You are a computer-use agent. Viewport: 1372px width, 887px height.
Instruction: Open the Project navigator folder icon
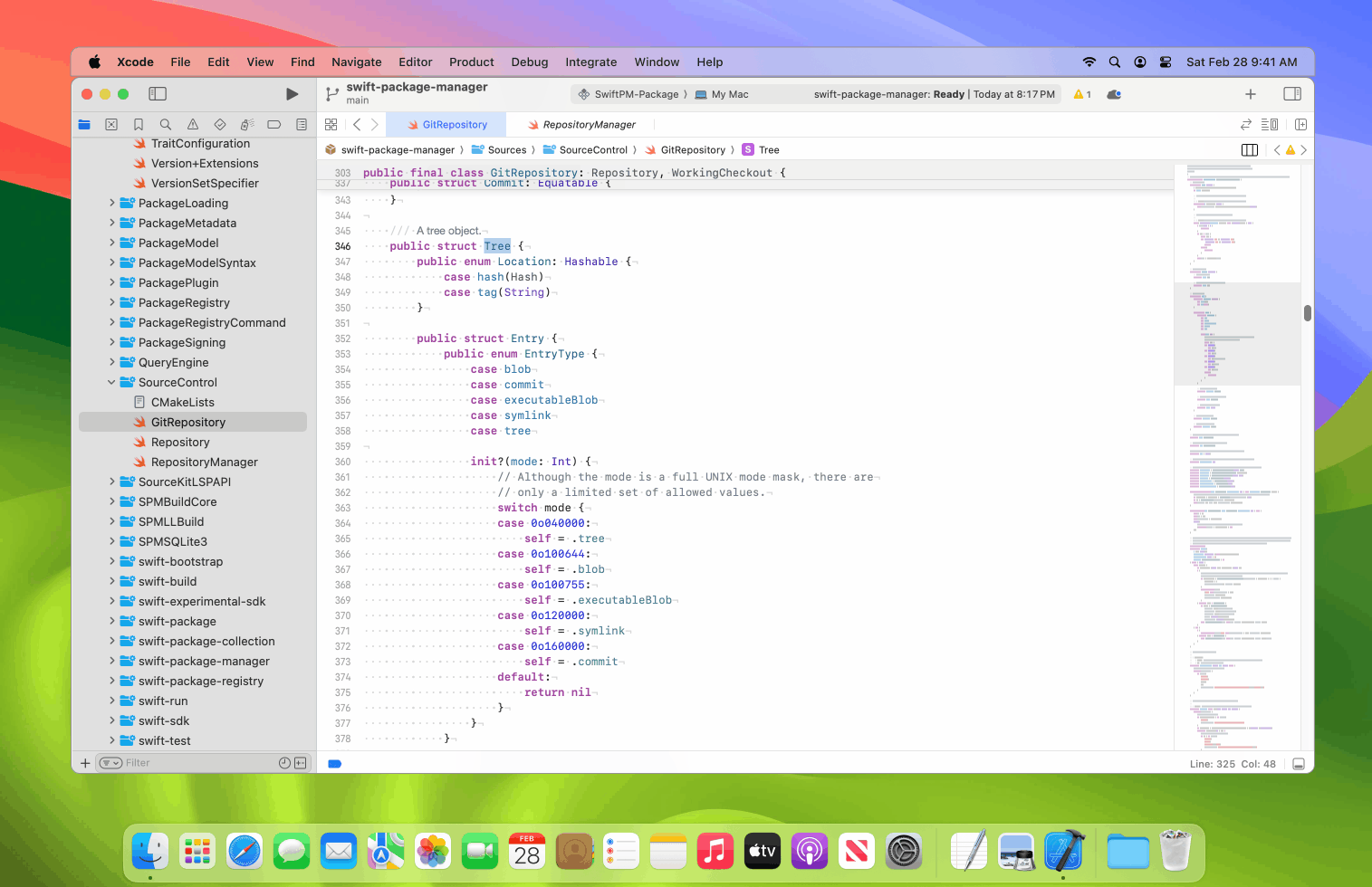84,124
